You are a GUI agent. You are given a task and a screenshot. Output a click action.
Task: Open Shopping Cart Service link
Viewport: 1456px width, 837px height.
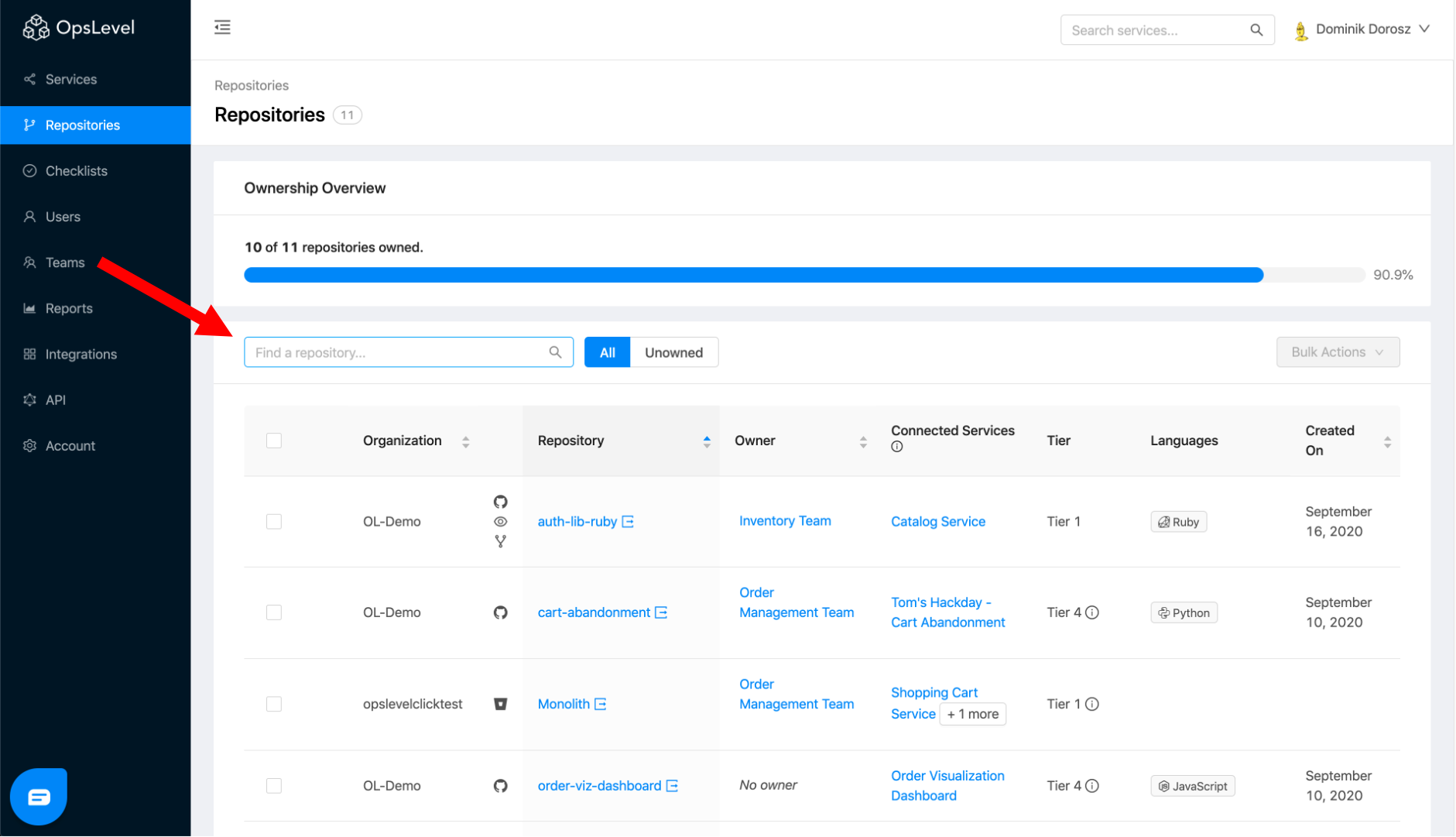(934, 703)
